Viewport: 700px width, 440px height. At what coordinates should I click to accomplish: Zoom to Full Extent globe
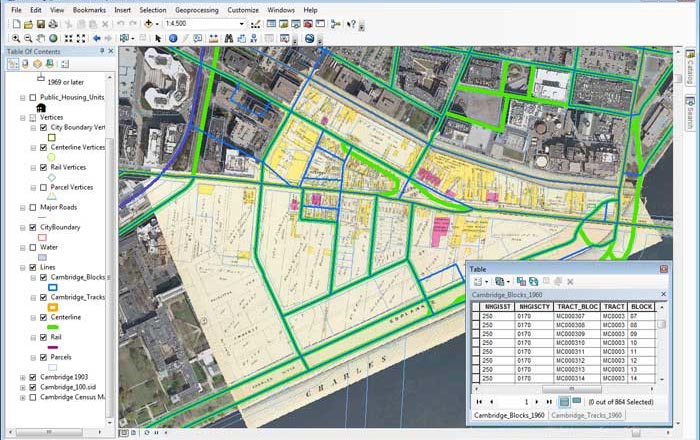[53, 39]
